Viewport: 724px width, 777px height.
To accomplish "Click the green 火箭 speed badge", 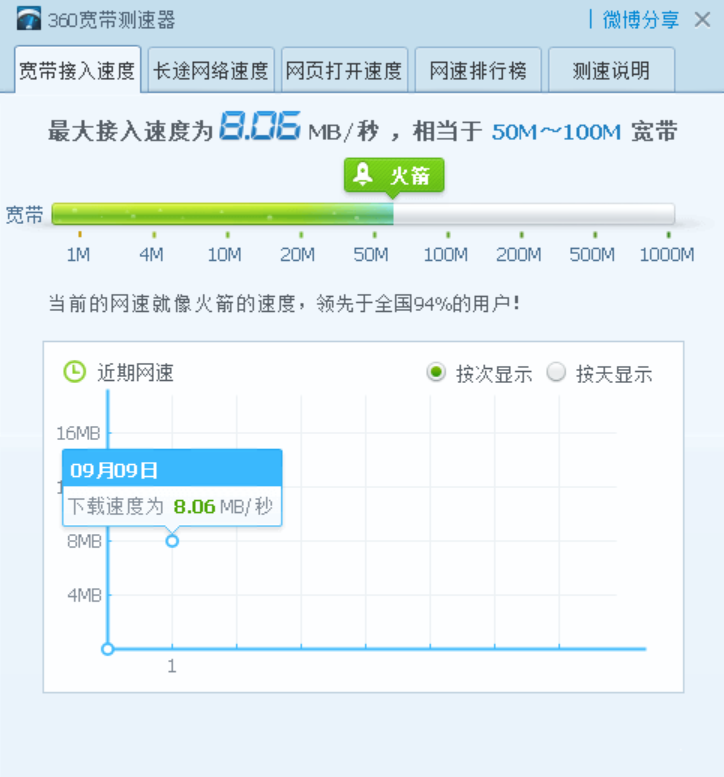I will click(x=394, y=175).
